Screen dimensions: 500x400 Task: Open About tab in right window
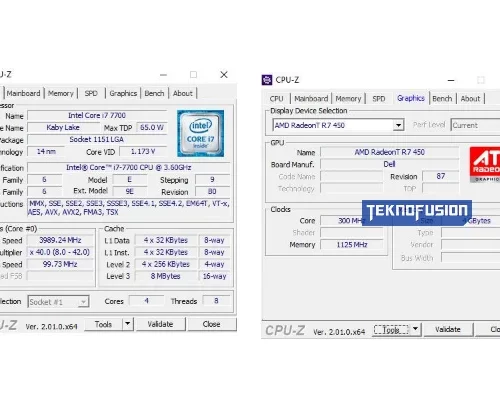point(470,99)
